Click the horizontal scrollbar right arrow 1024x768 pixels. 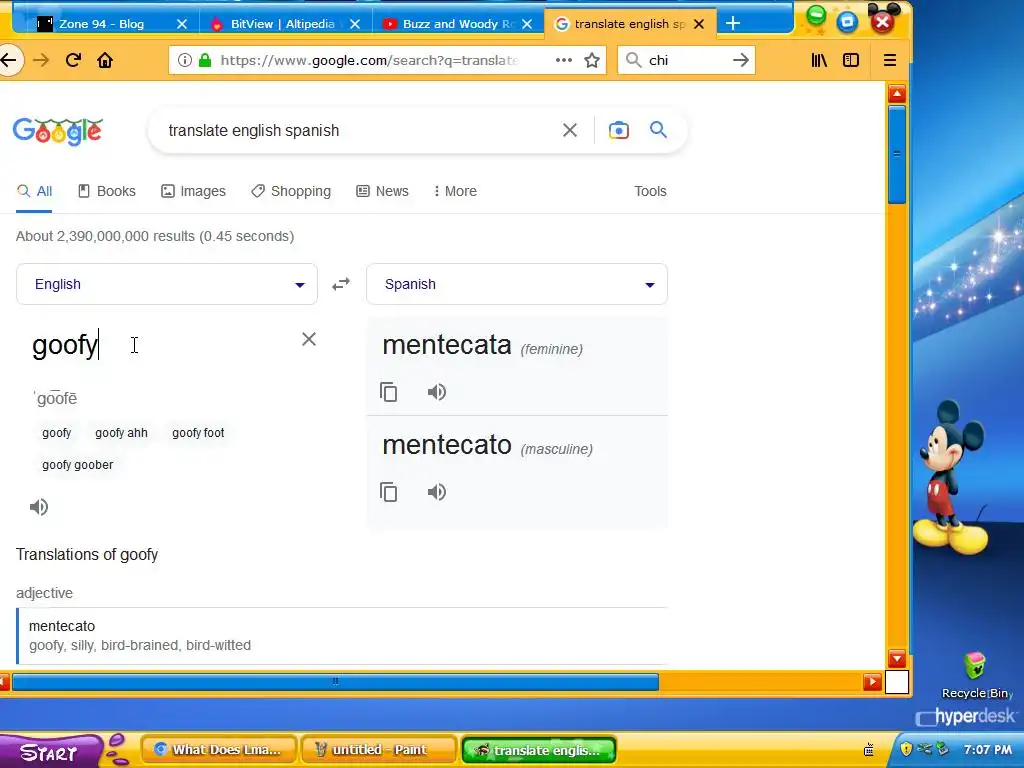(872, 682)
